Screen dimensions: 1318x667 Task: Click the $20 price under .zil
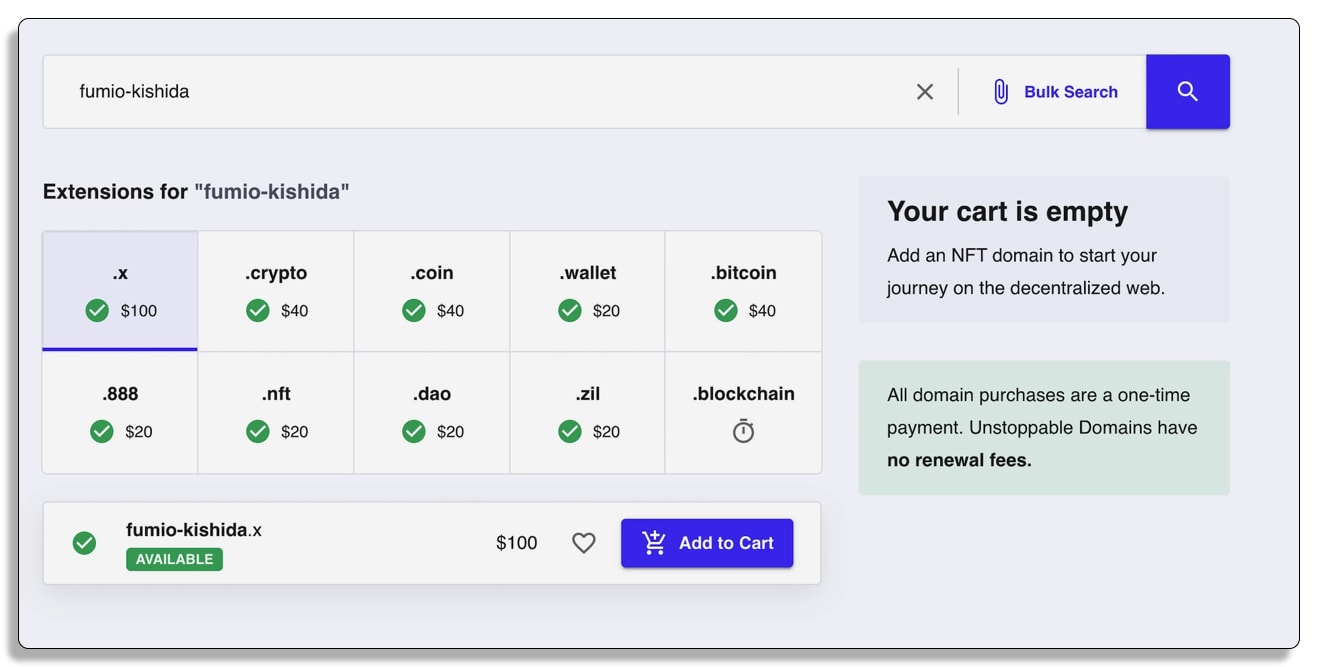[x=607, y=432]
